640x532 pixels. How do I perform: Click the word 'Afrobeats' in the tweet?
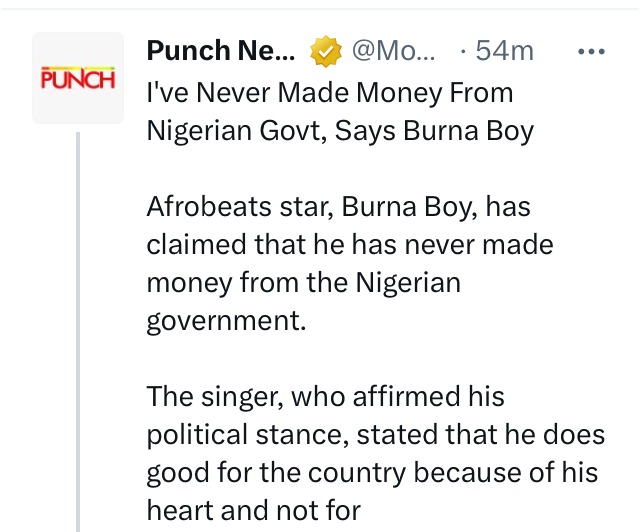pyautogui.click(x=209, y=207)
